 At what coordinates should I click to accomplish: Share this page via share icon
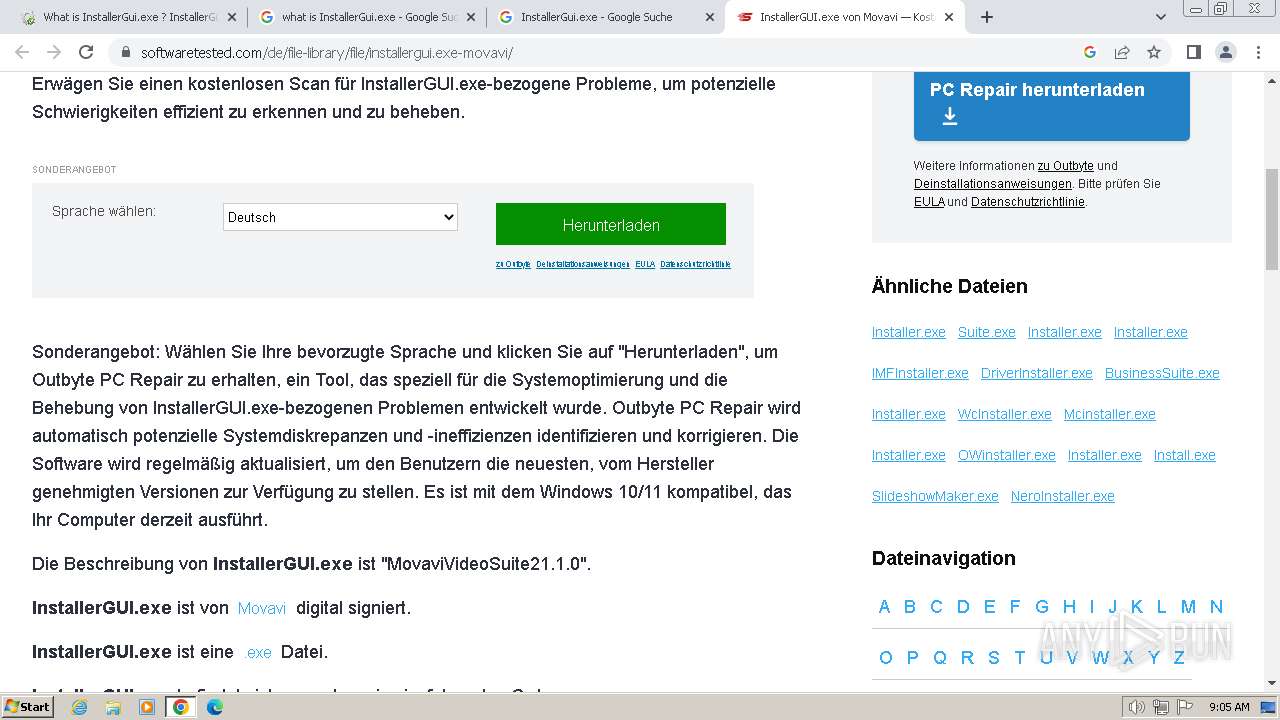1122,52
